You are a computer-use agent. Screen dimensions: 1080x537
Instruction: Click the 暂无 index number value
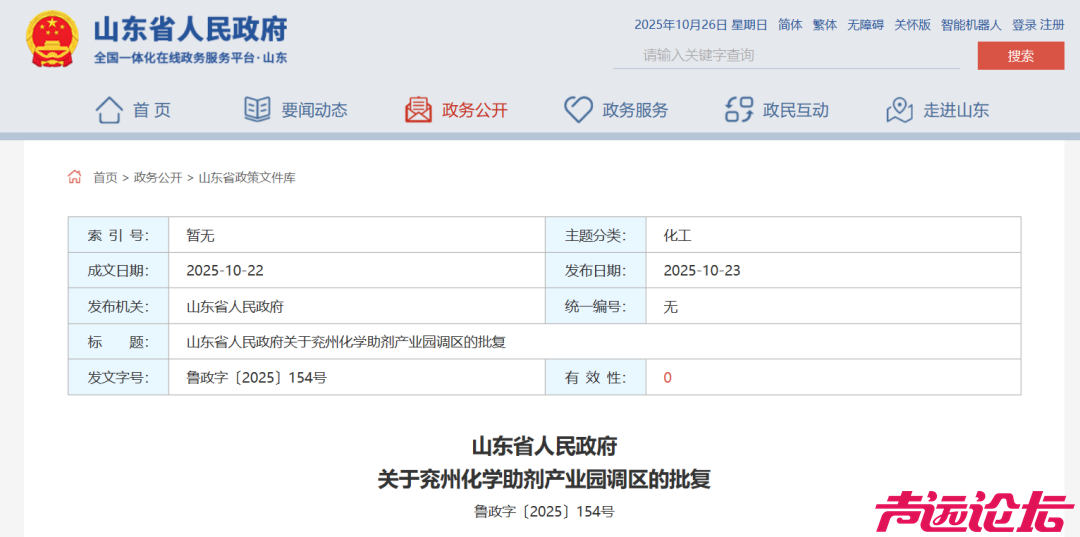[x=200, y=235]
